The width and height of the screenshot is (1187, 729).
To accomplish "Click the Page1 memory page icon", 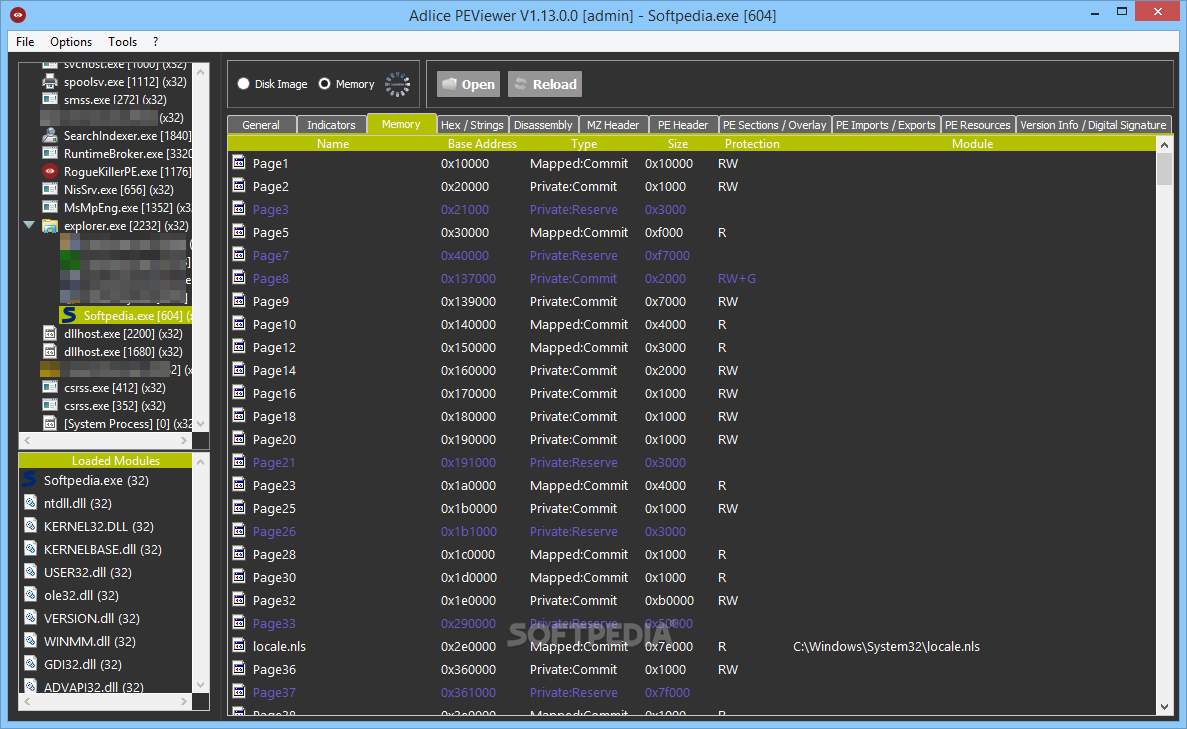I will 238,162.
